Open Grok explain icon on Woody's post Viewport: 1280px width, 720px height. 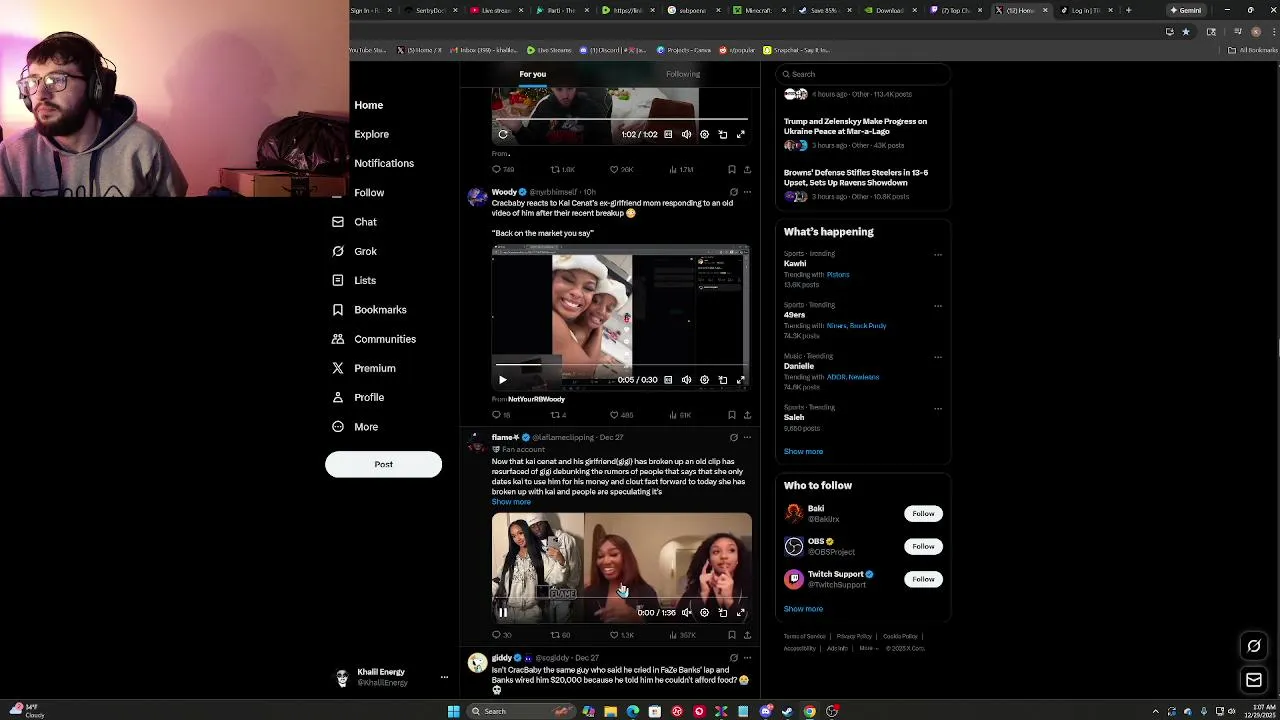tap(733, 192)
